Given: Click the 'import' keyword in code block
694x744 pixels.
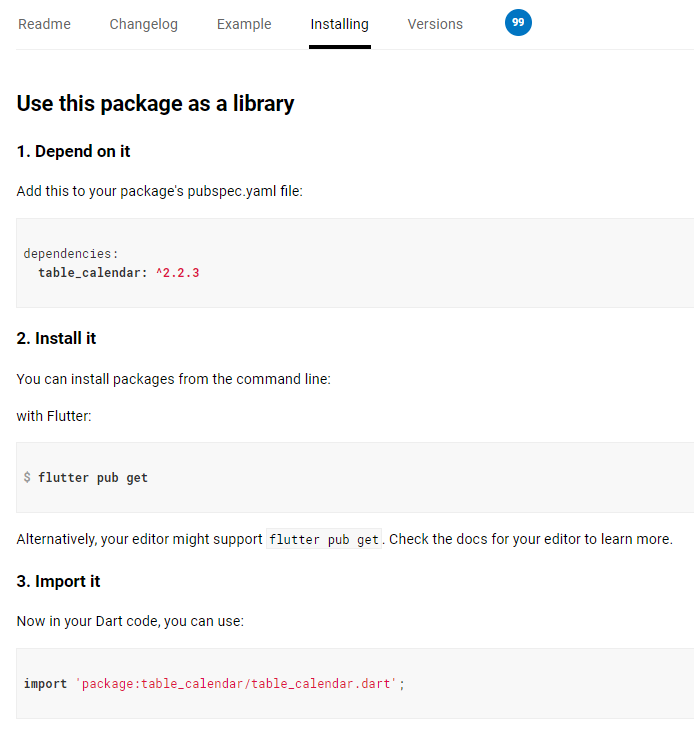Looking at the screenshot, I should coord(46,684).
